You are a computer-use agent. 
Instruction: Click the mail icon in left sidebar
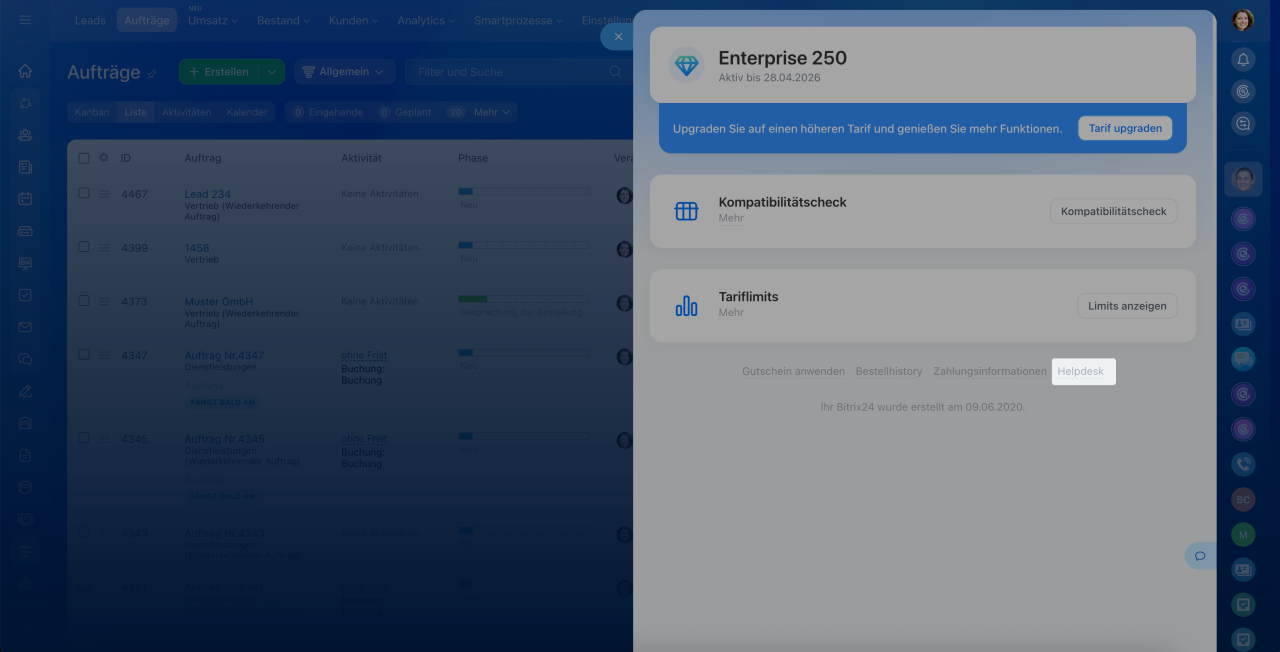(25, 327)
